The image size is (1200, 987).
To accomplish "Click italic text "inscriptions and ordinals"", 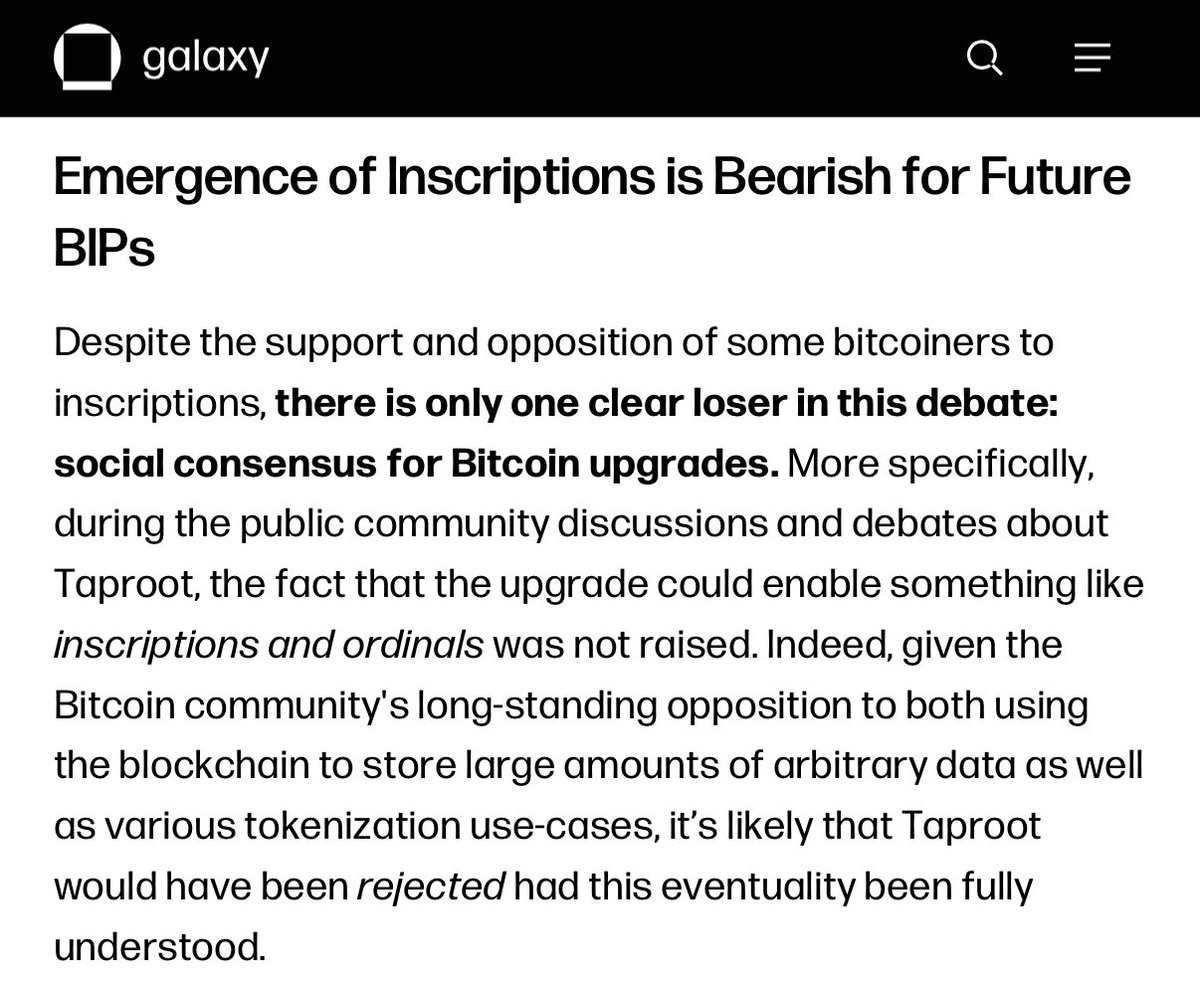I will tap(268, 645).
